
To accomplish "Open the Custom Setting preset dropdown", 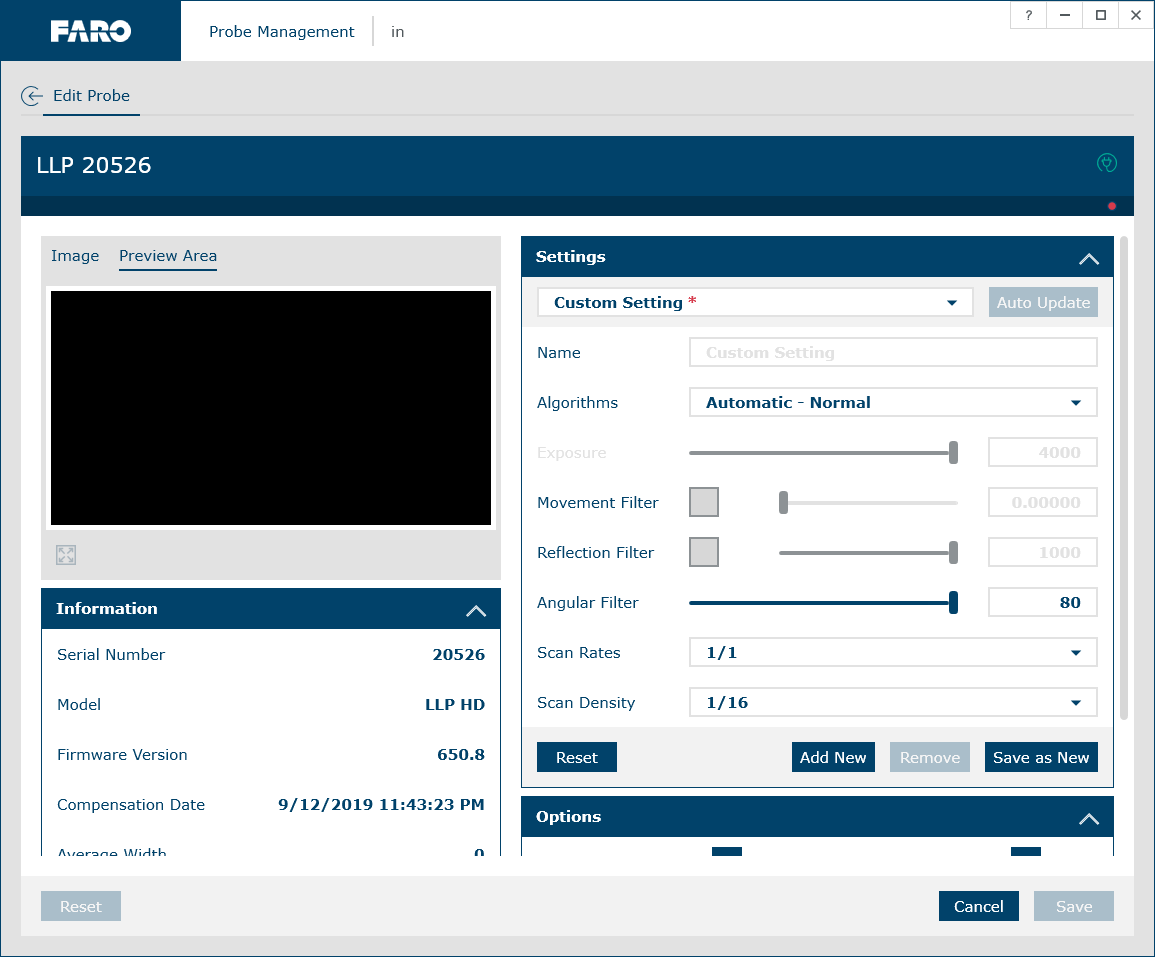I will coord(755,302).
